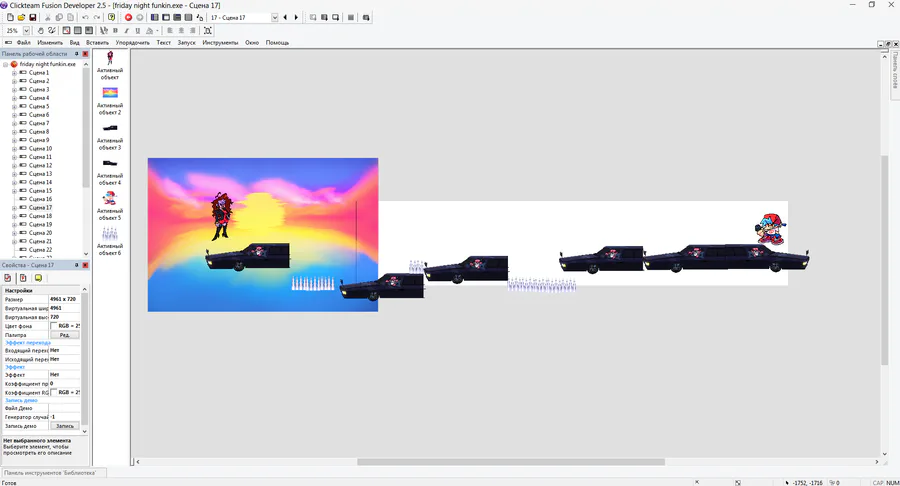This screenshot has width=900, height=486.
Task: Click the Запись demo record button
Action: pos(65,426)
